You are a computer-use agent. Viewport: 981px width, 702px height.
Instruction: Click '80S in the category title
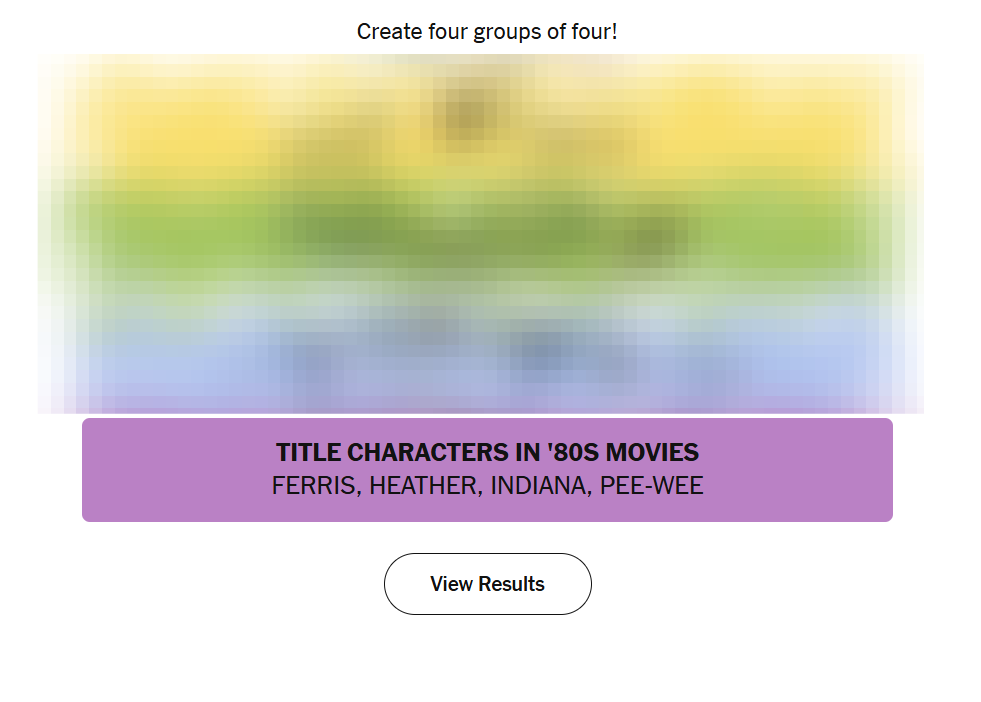coord(573,453)
